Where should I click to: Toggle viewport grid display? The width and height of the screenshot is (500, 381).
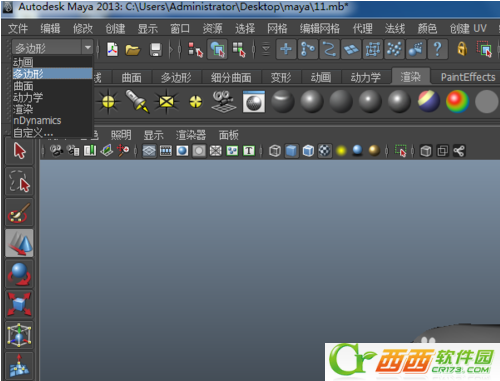pos(149,151)
